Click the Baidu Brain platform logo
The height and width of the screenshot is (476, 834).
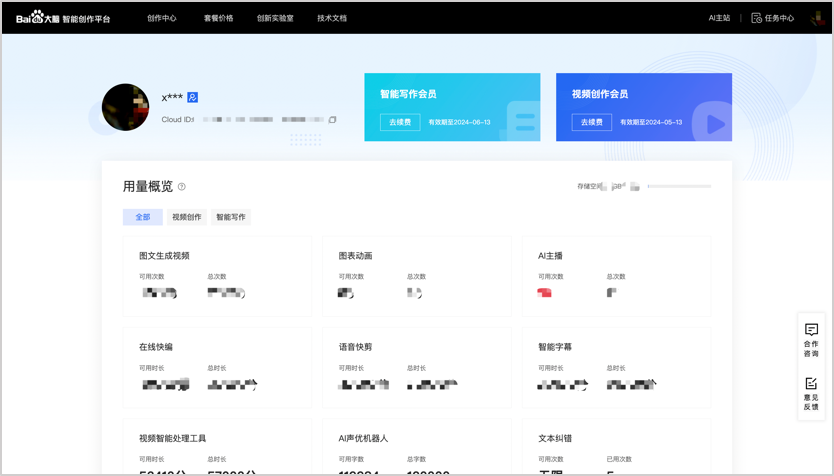(x=63, y=18)
